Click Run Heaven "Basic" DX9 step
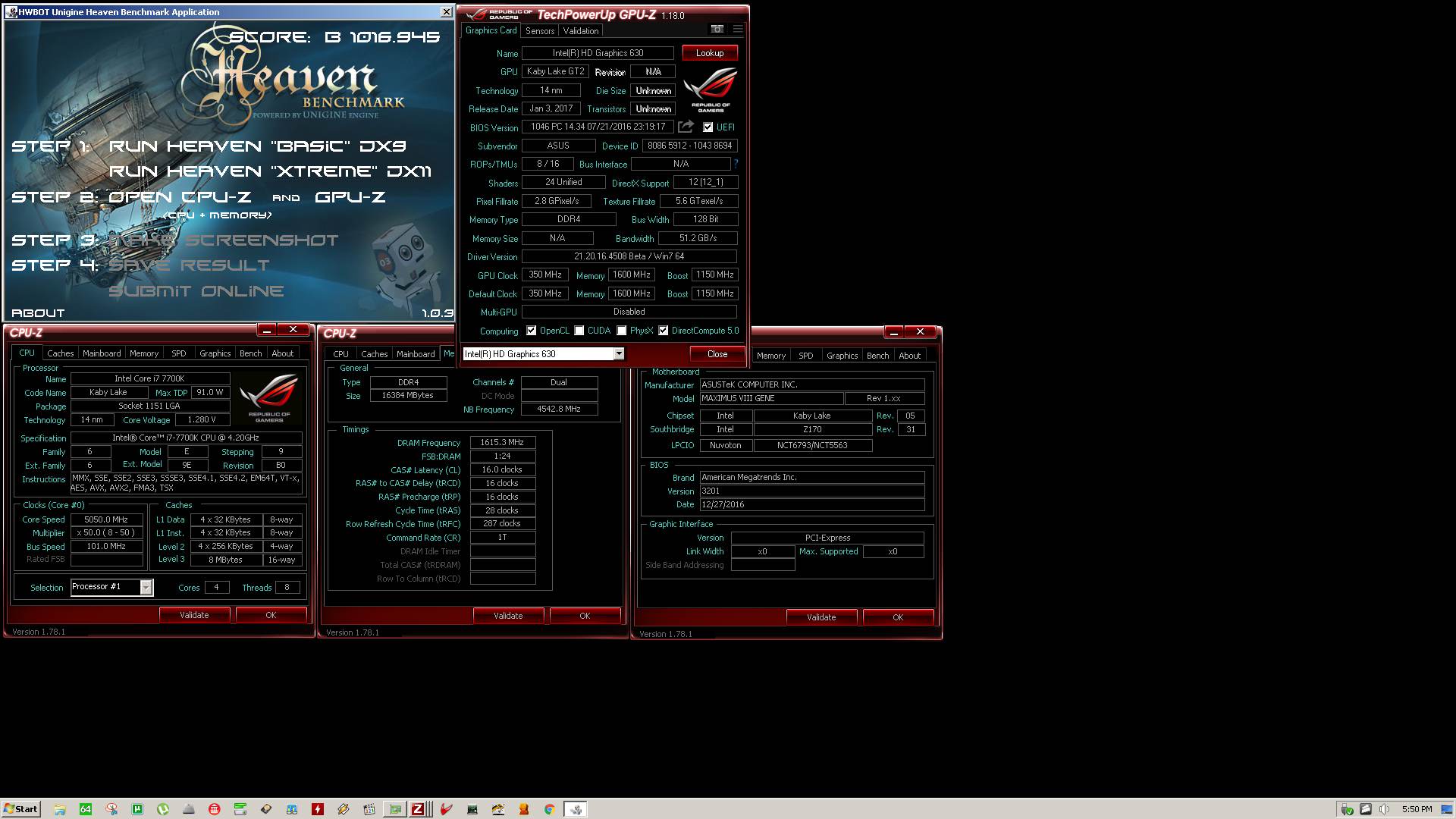This screenshot has width=1456, height=819. point(258,146)
